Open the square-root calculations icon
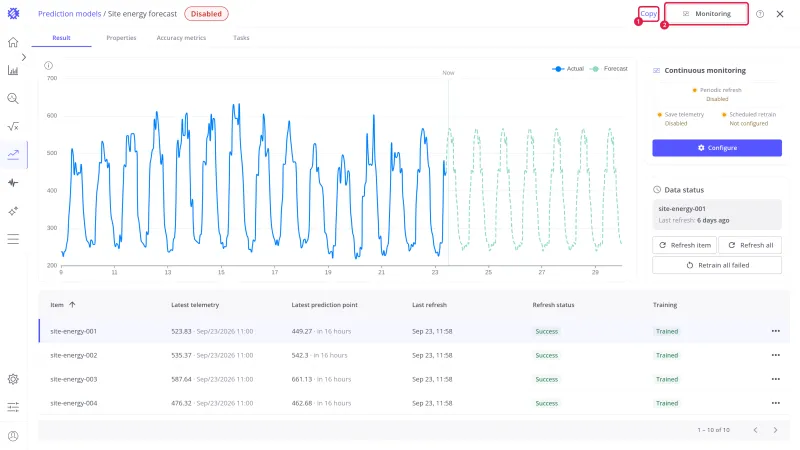 coord(13,127)
